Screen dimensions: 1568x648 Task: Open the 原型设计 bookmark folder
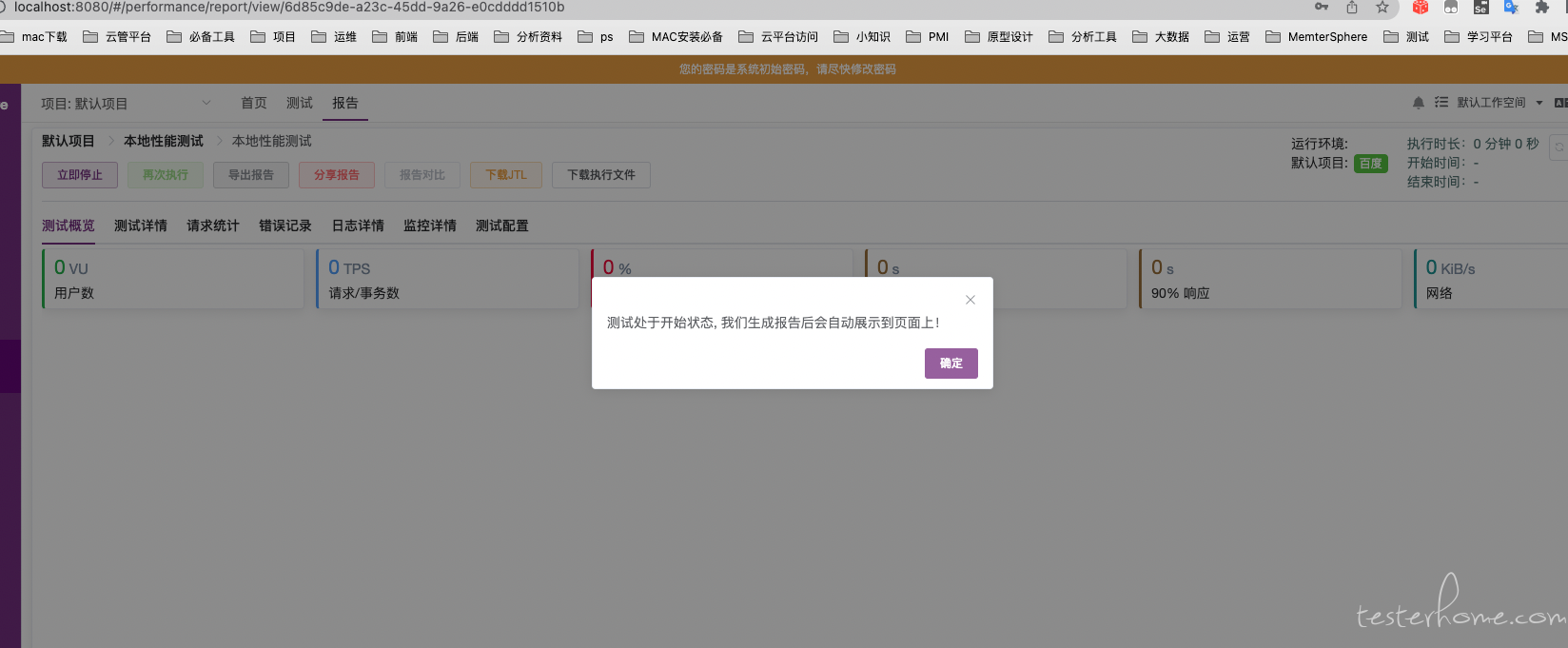999,37
